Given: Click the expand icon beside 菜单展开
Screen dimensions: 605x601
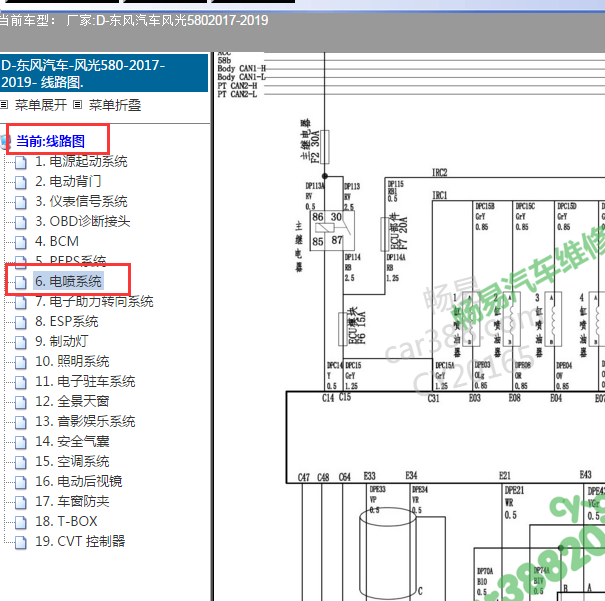Looking at the screenshot, I should click(x=4, y=105).
